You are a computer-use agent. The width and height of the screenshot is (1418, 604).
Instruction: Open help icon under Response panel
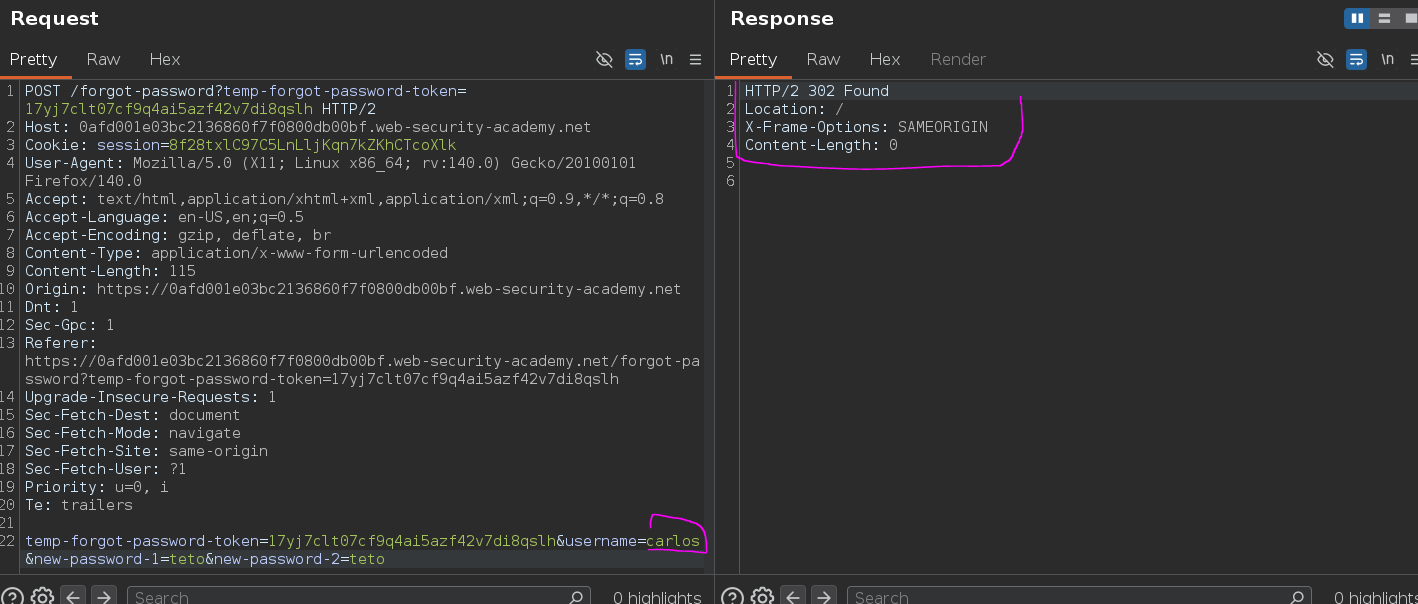click(x=731, y=597)
